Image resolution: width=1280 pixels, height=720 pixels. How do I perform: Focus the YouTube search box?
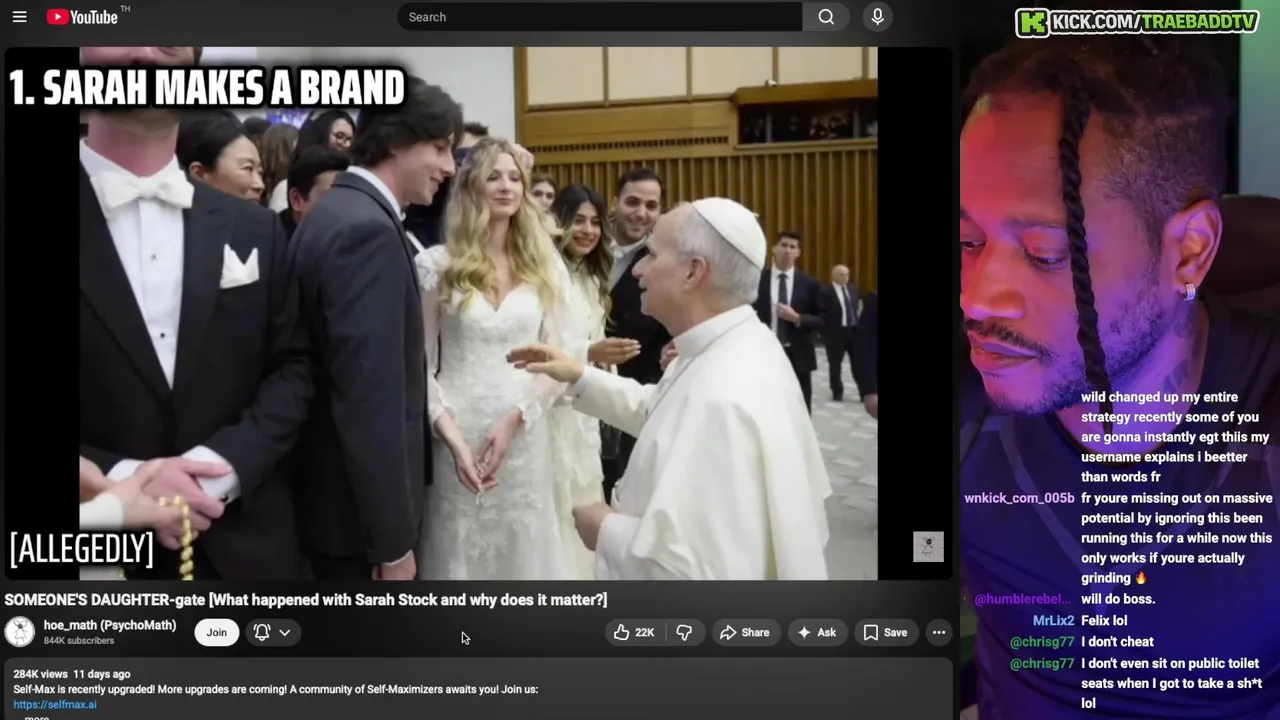600,17
